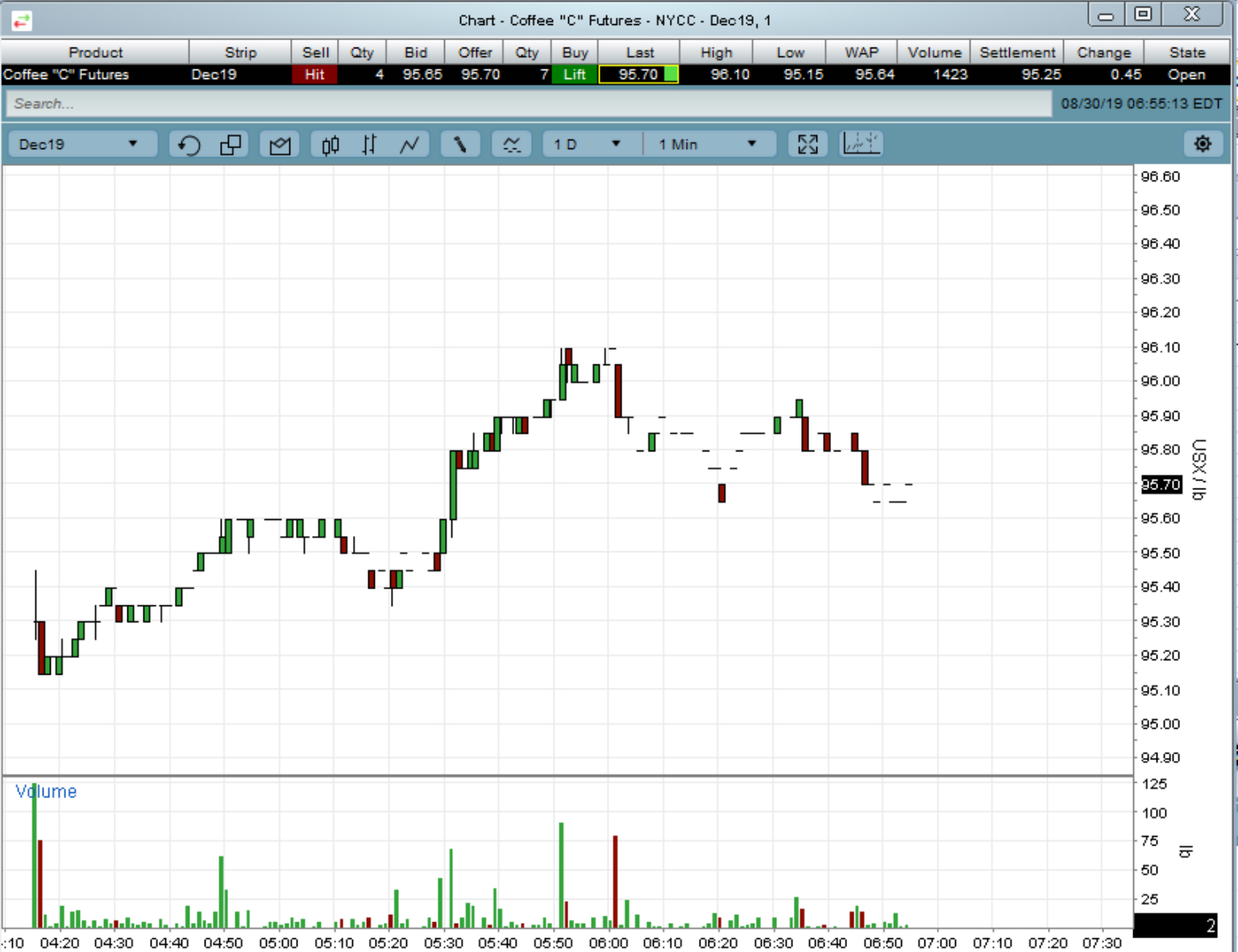Close the chart window
The width and height of the screenshot is (1238, 952).
pos(1192,15)
